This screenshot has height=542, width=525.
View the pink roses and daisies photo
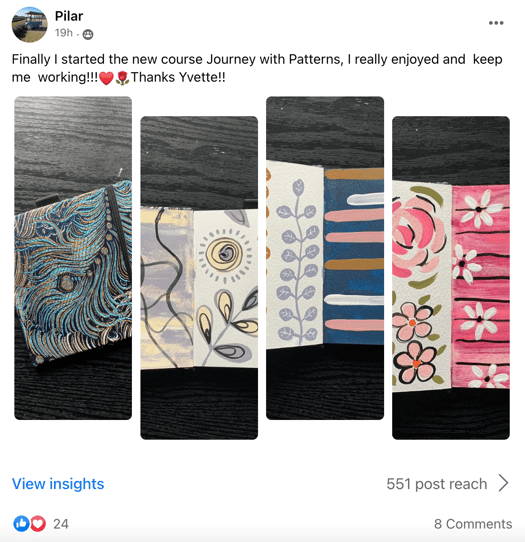pos(451,278)
